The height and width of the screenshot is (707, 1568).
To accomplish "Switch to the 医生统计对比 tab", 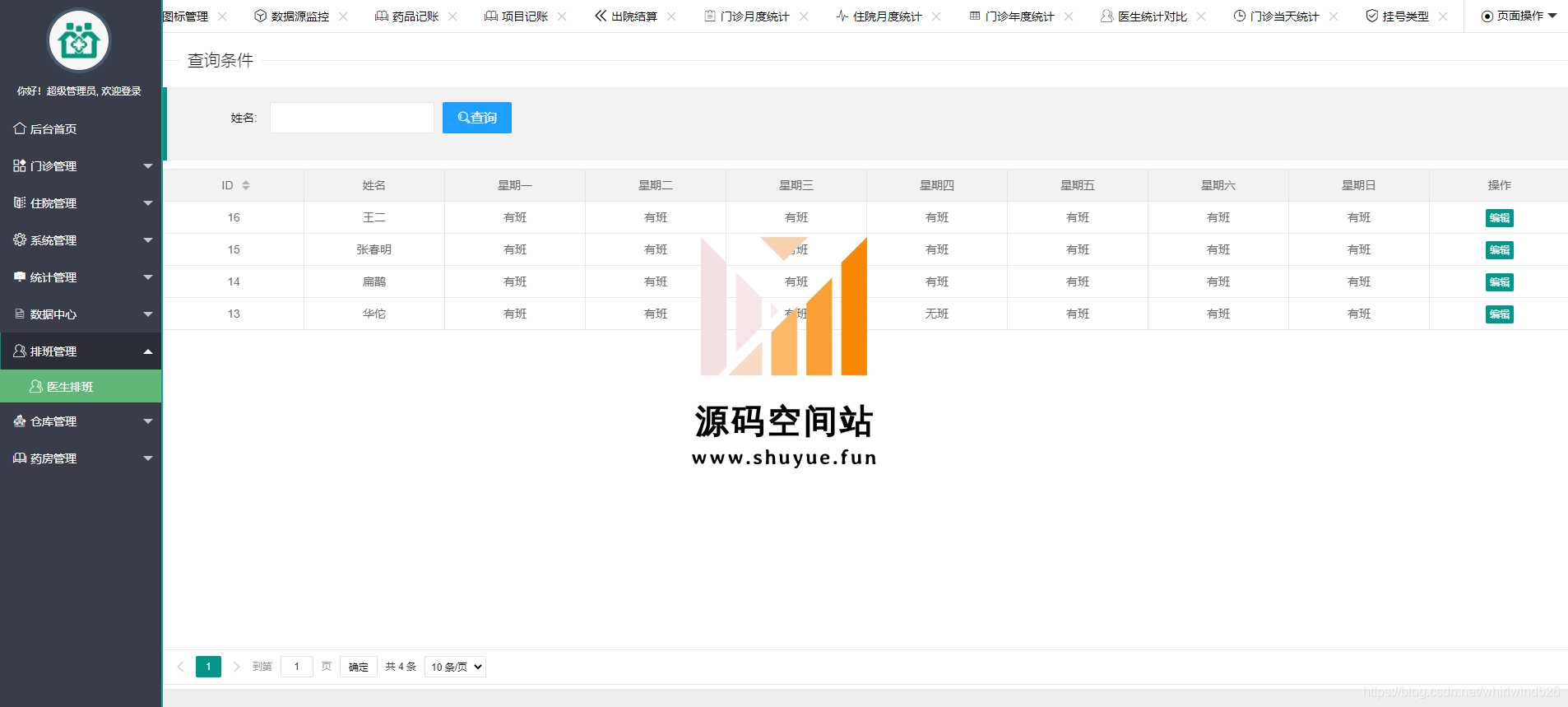I will pos(1152,16).
